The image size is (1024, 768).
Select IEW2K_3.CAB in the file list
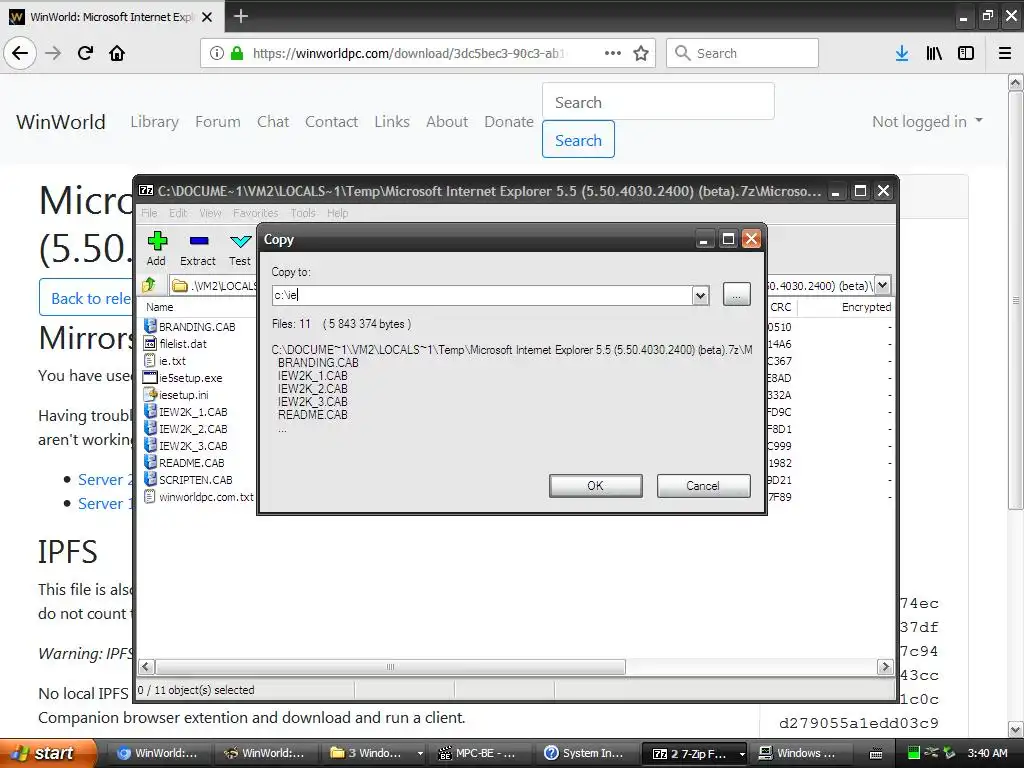coord(193,445)
